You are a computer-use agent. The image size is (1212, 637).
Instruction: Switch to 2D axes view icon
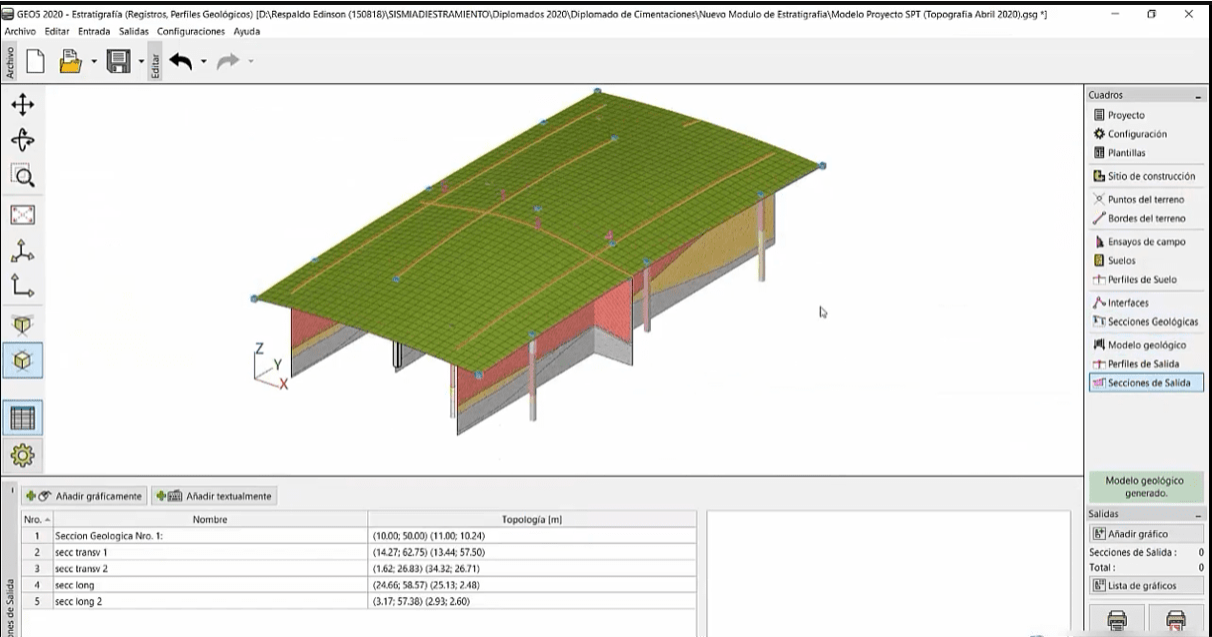click(22, 287)
